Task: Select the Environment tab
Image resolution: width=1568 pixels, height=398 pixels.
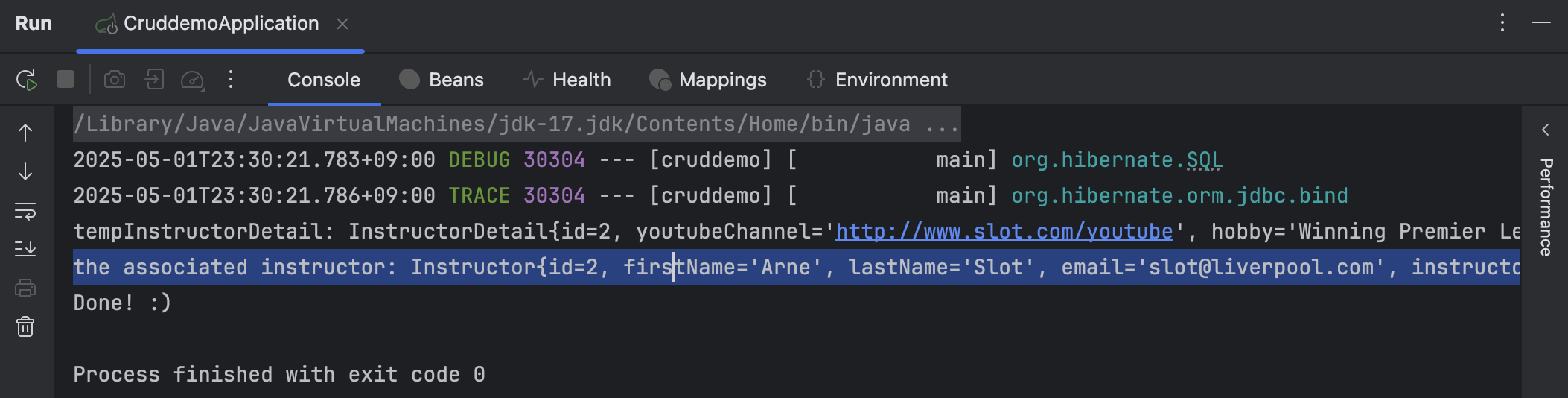Action: tap(877, 80)
